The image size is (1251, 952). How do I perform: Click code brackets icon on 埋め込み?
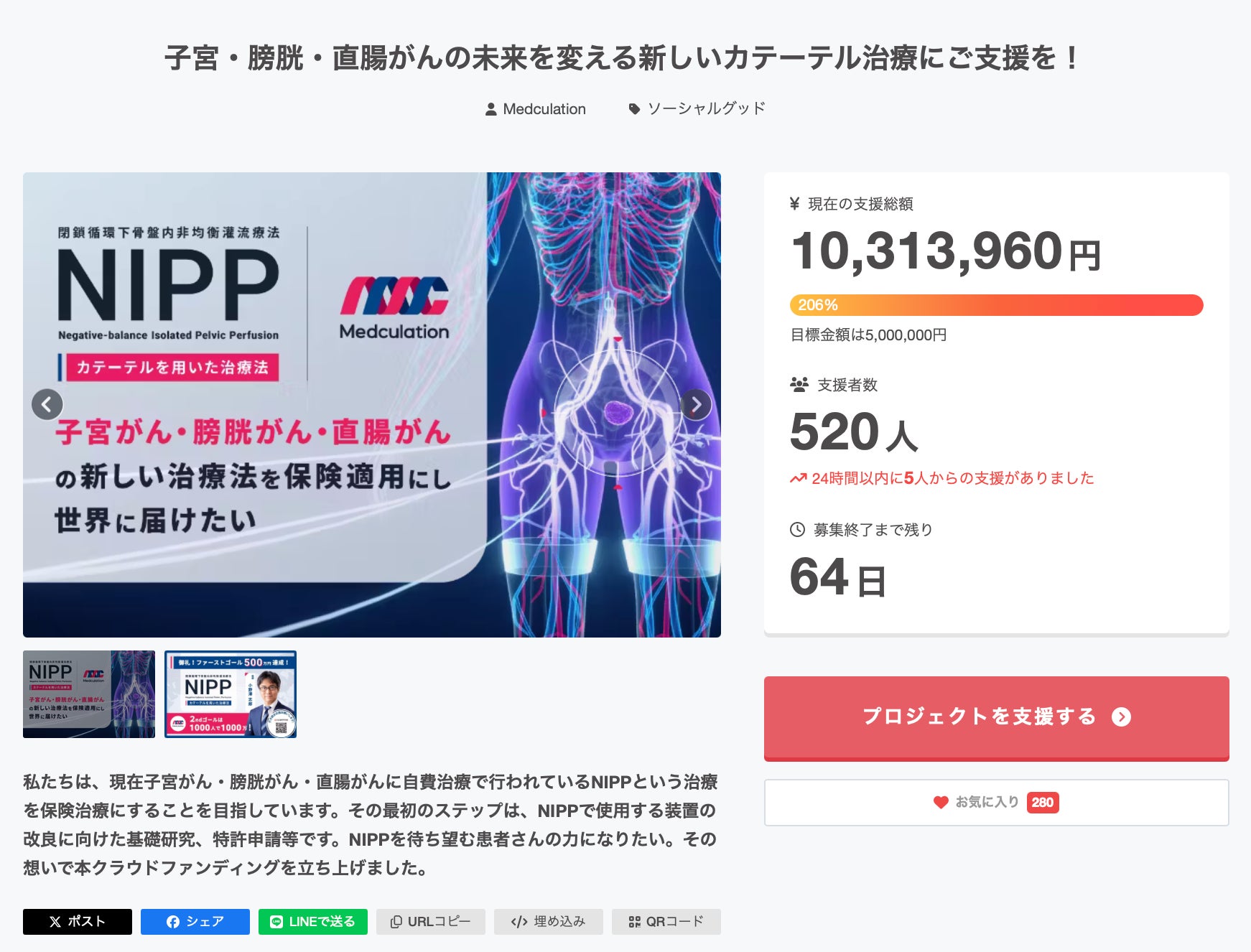pyautogui.click(x=519, y=922)
